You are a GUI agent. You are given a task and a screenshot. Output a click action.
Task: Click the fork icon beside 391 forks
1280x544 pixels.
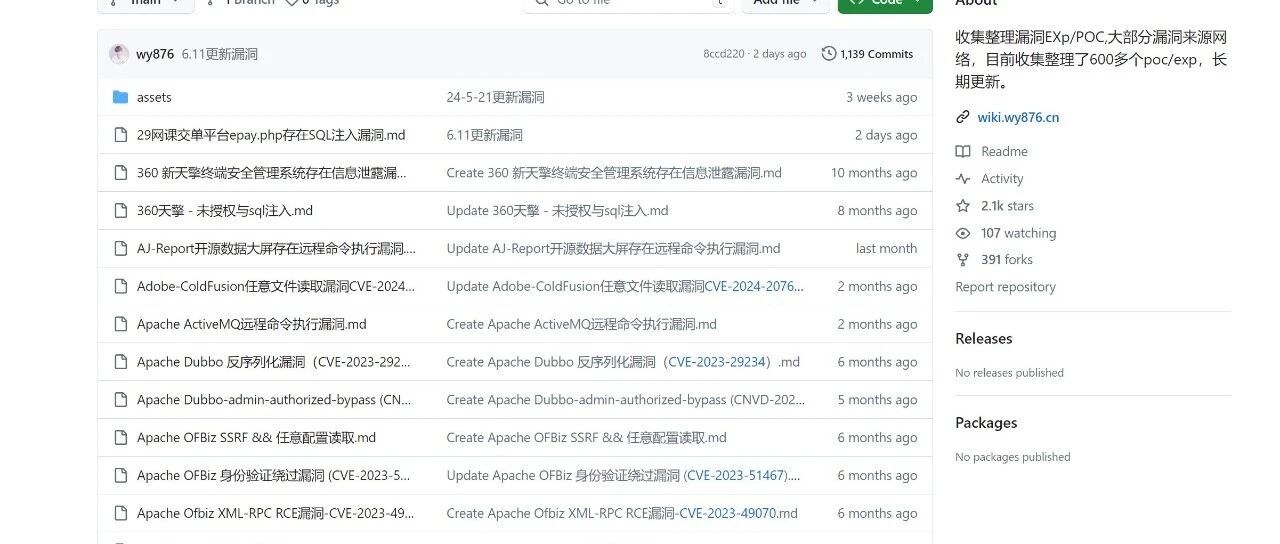[x=963, y=260]
